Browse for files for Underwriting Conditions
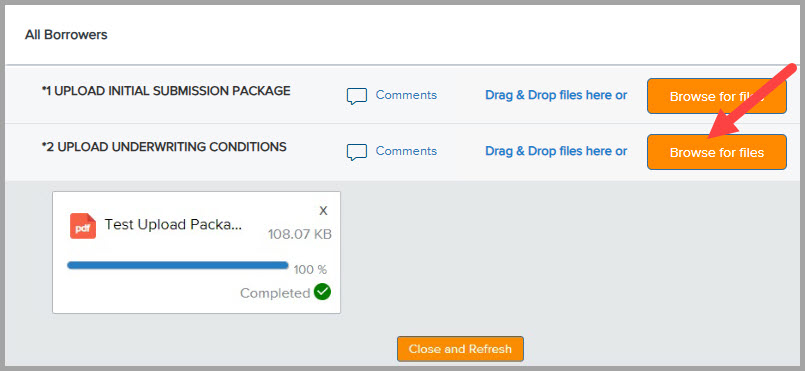This screenshot has height=371, width=805. click(x=717, y=152)
